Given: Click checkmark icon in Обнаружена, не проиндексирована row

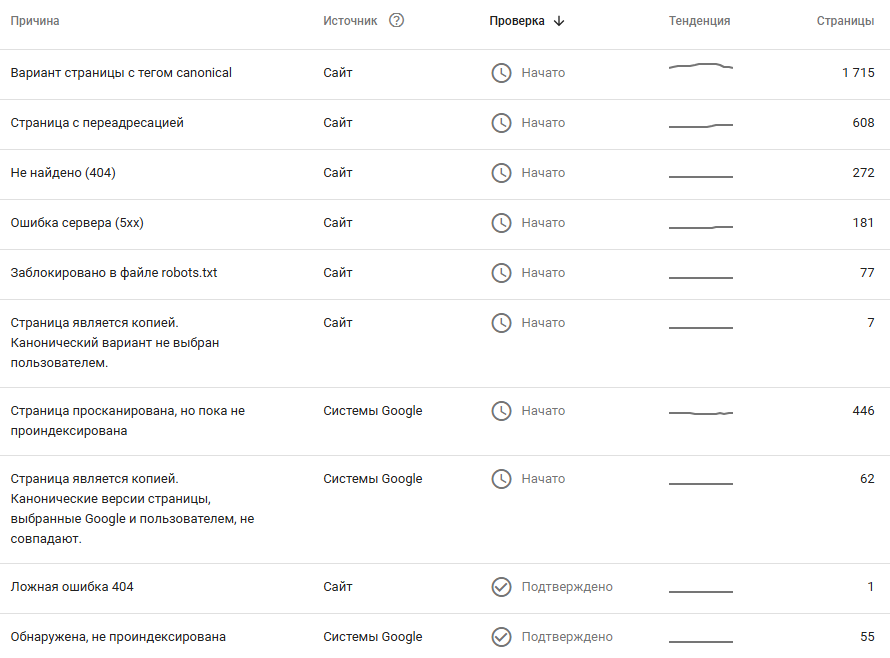Looking at the screenshot, I should 501,637.
